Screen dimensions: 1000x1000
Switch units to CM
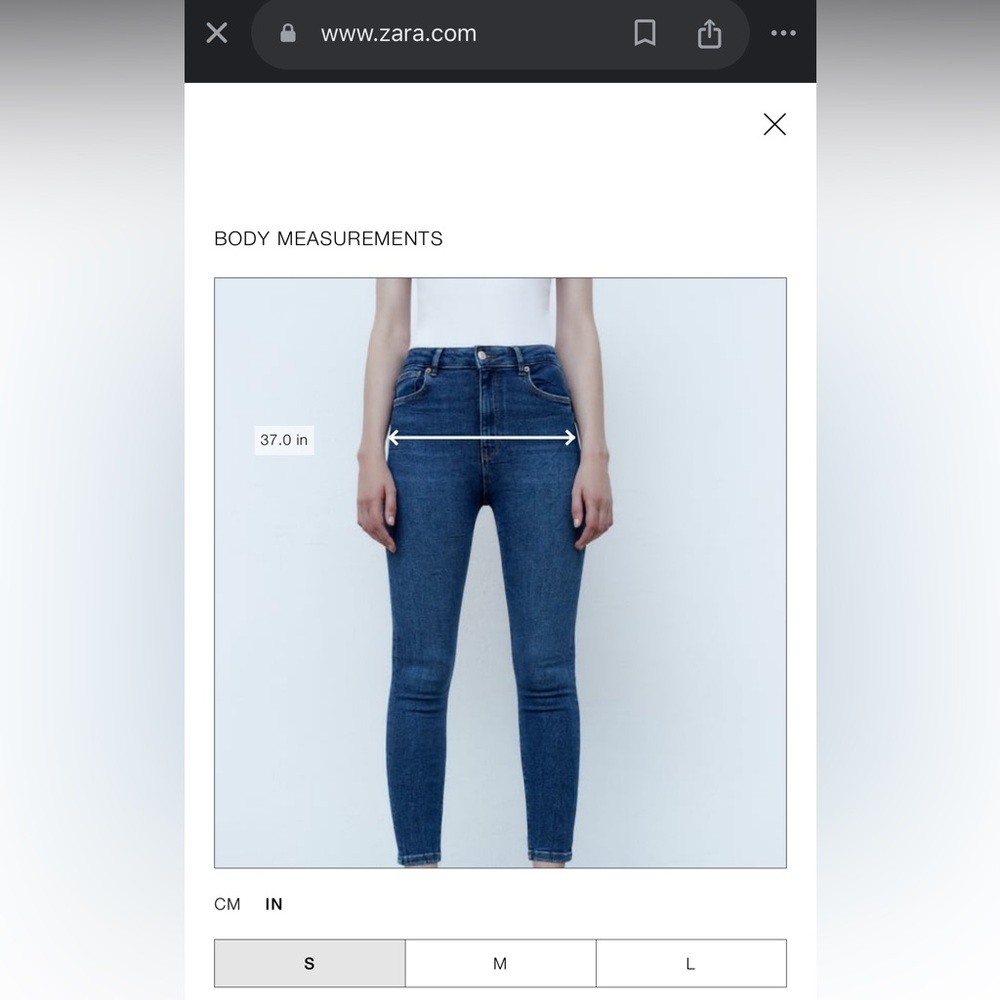(x=227, y=904)
